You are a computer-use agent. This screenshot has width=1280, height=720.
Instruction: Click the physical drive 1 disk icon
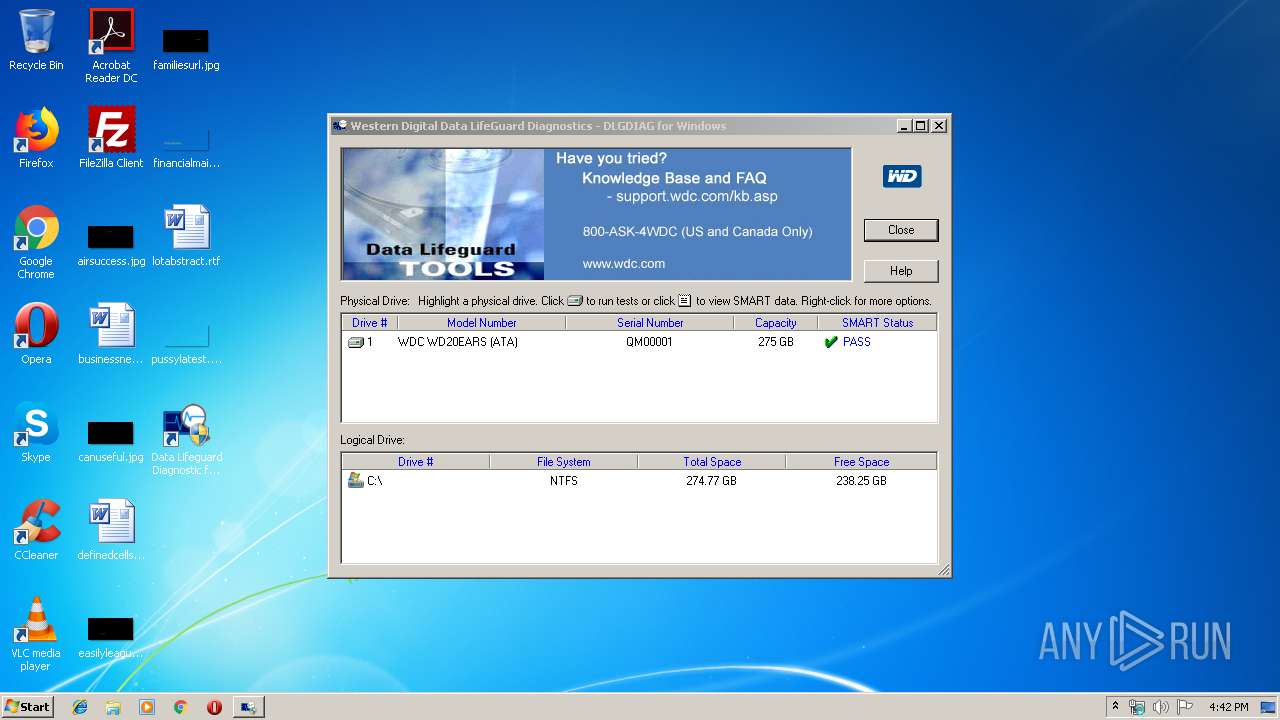pyautogui.click(x=356, y=342)
